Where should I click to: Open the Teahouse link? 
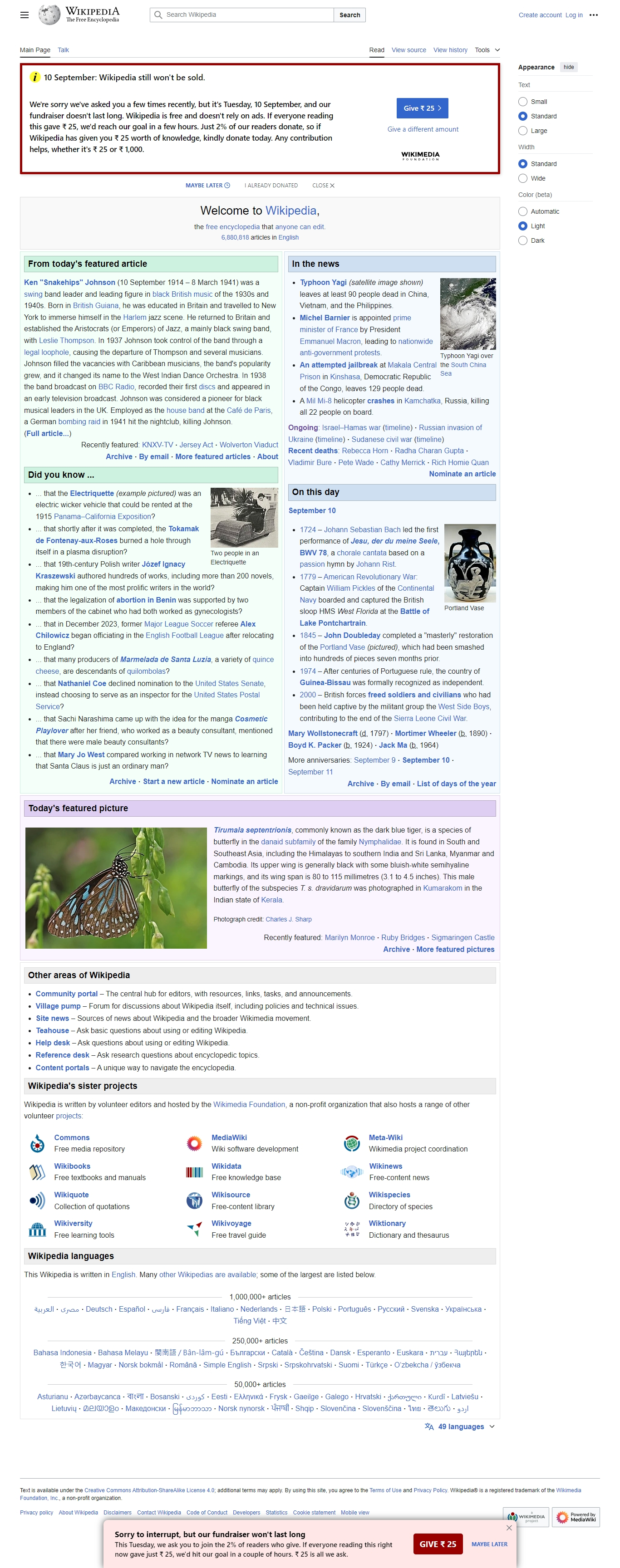click(x=52, y=1030)
